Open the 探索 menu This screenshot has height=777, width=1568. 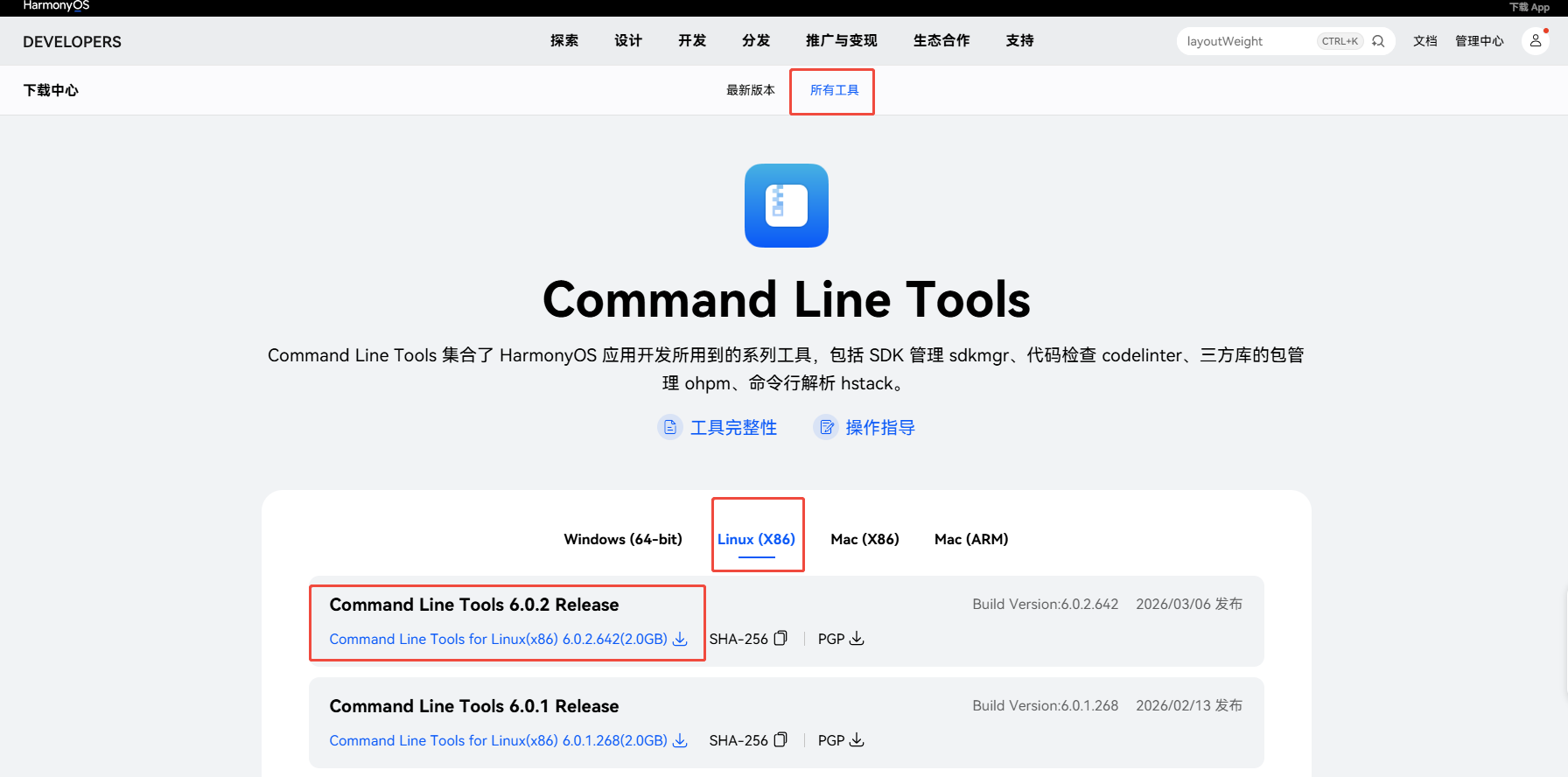coord(564,40)
